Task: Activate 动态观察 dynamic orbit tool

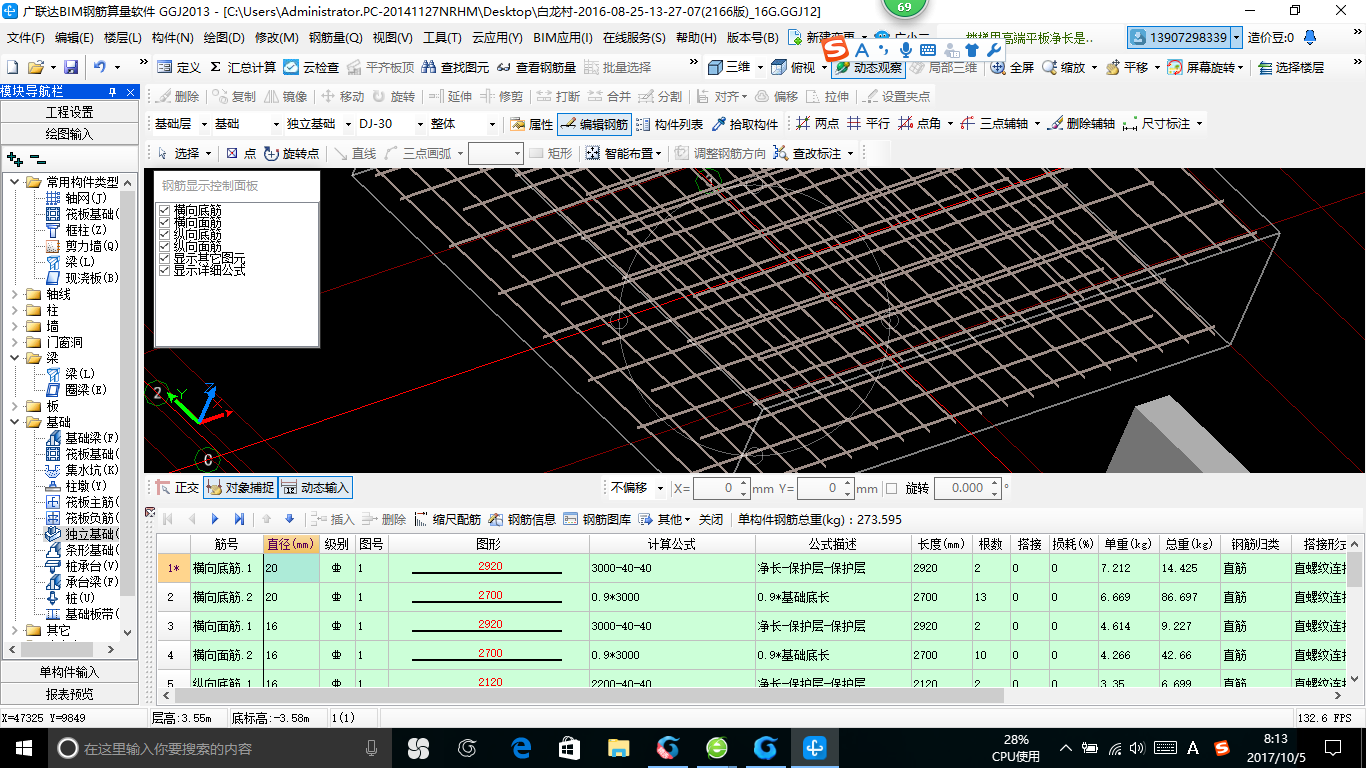Action: (x=868, y=67)
